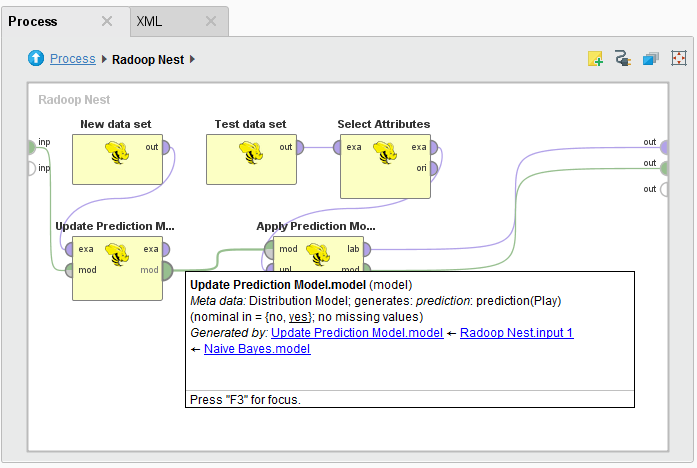Open the Process breadcrumb link
This screenshot has height=468, width=697.
[x=73, y=59]
